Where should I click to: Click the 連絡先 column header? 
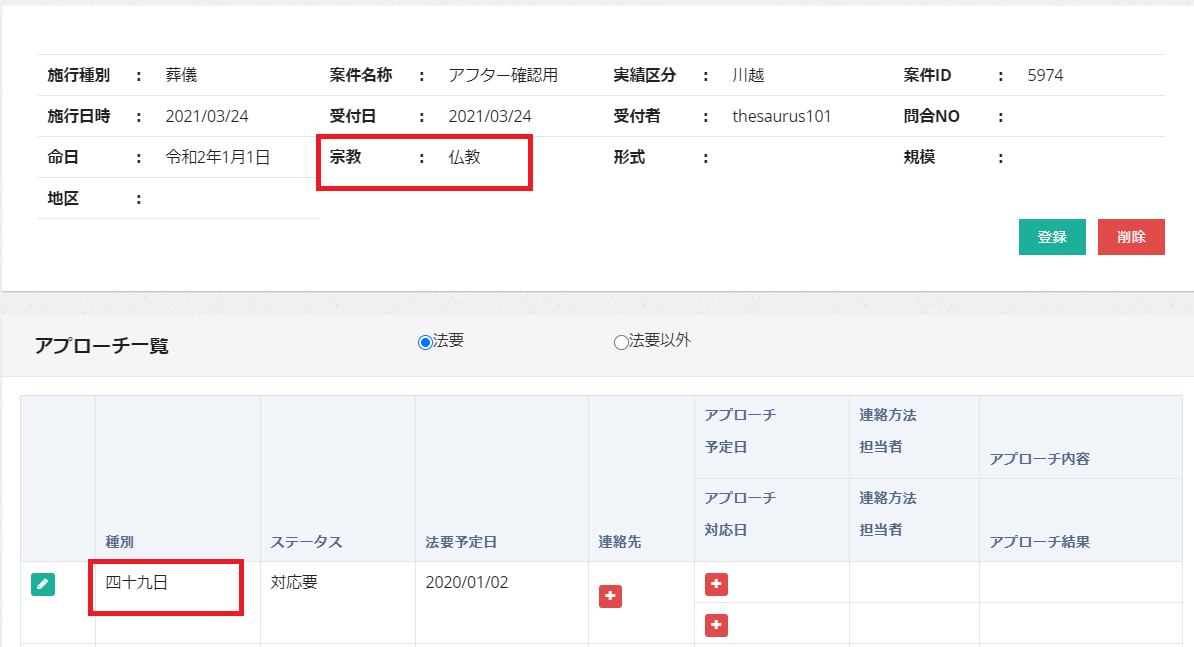click(619, 542)
